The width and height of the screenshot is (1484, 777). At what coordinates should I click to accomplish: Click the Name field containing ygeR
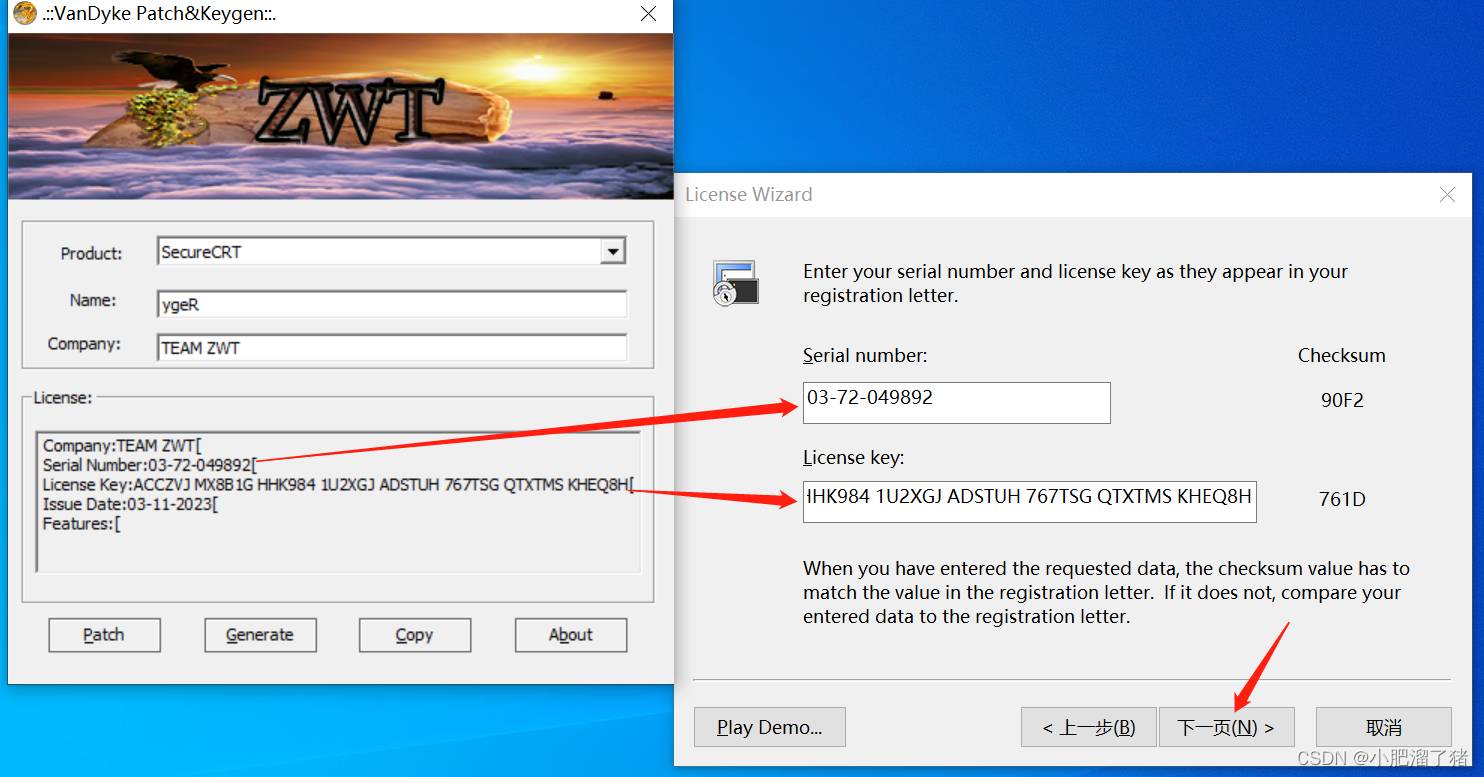point(392,304)
